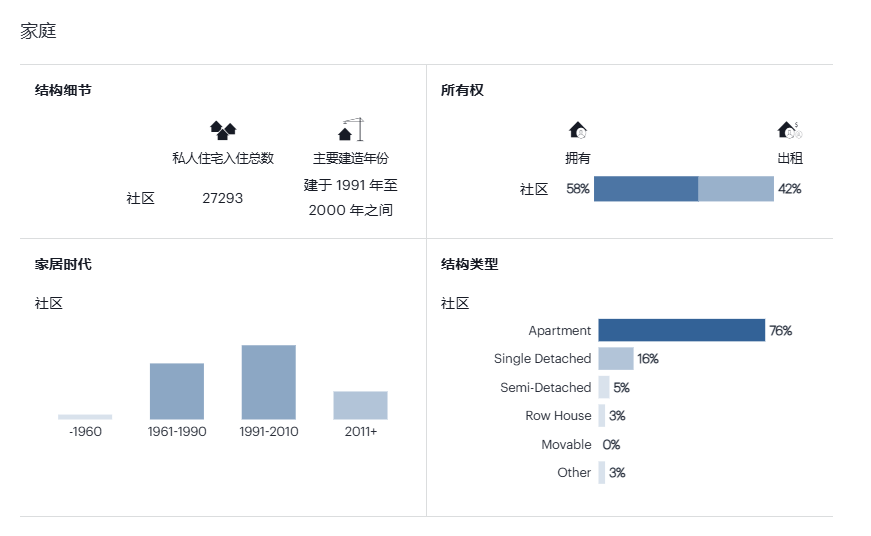Click the 社区 label under 家居时代
871x536 pixels.
[x=49, y=303]
